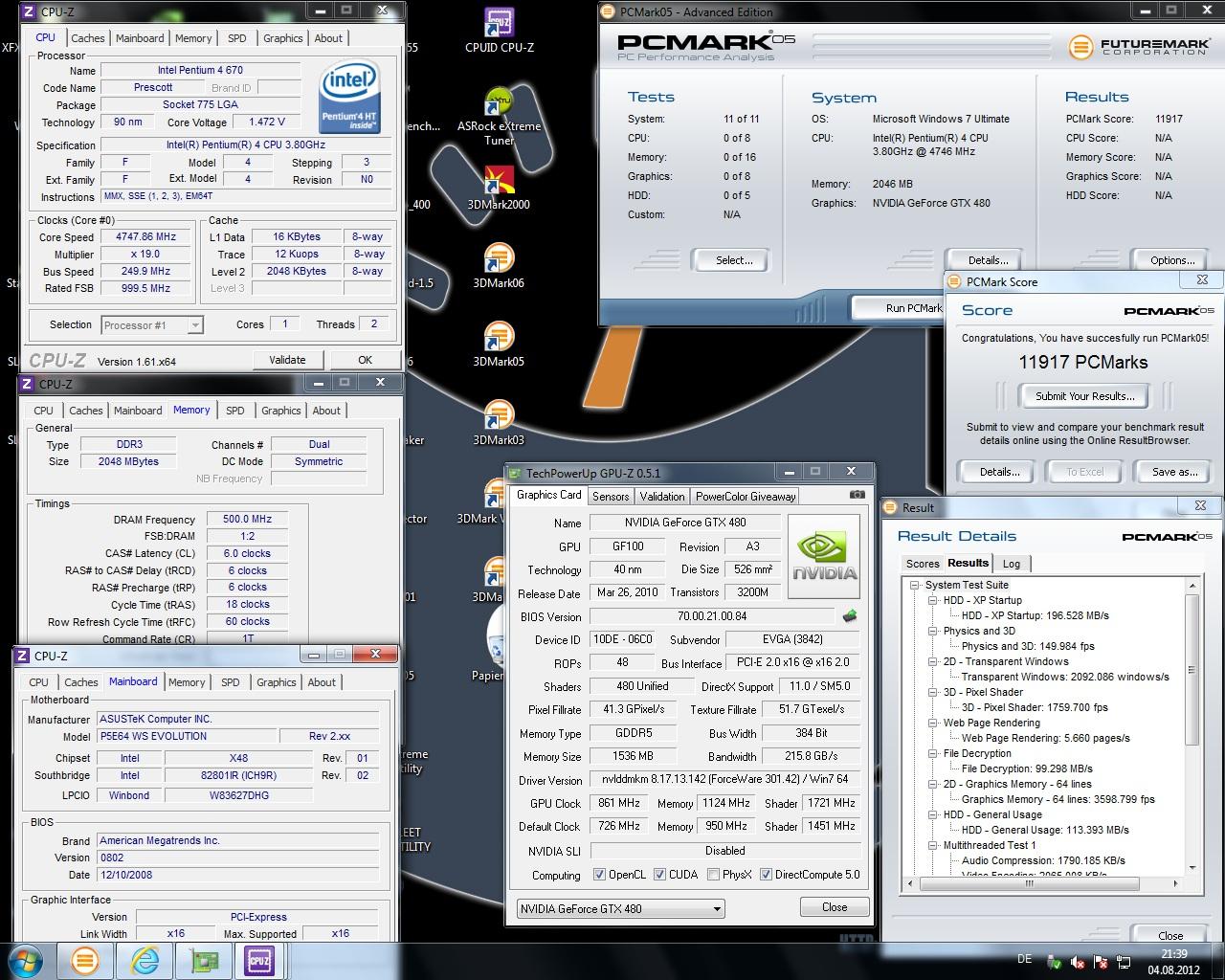Select the CPU-Z taskbar button

pos(259,960)
